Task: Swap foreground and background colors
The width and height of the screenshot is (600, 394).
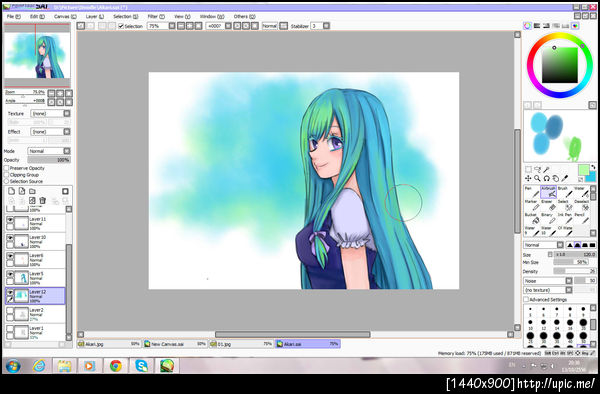Action: click(x=593, y=167)
